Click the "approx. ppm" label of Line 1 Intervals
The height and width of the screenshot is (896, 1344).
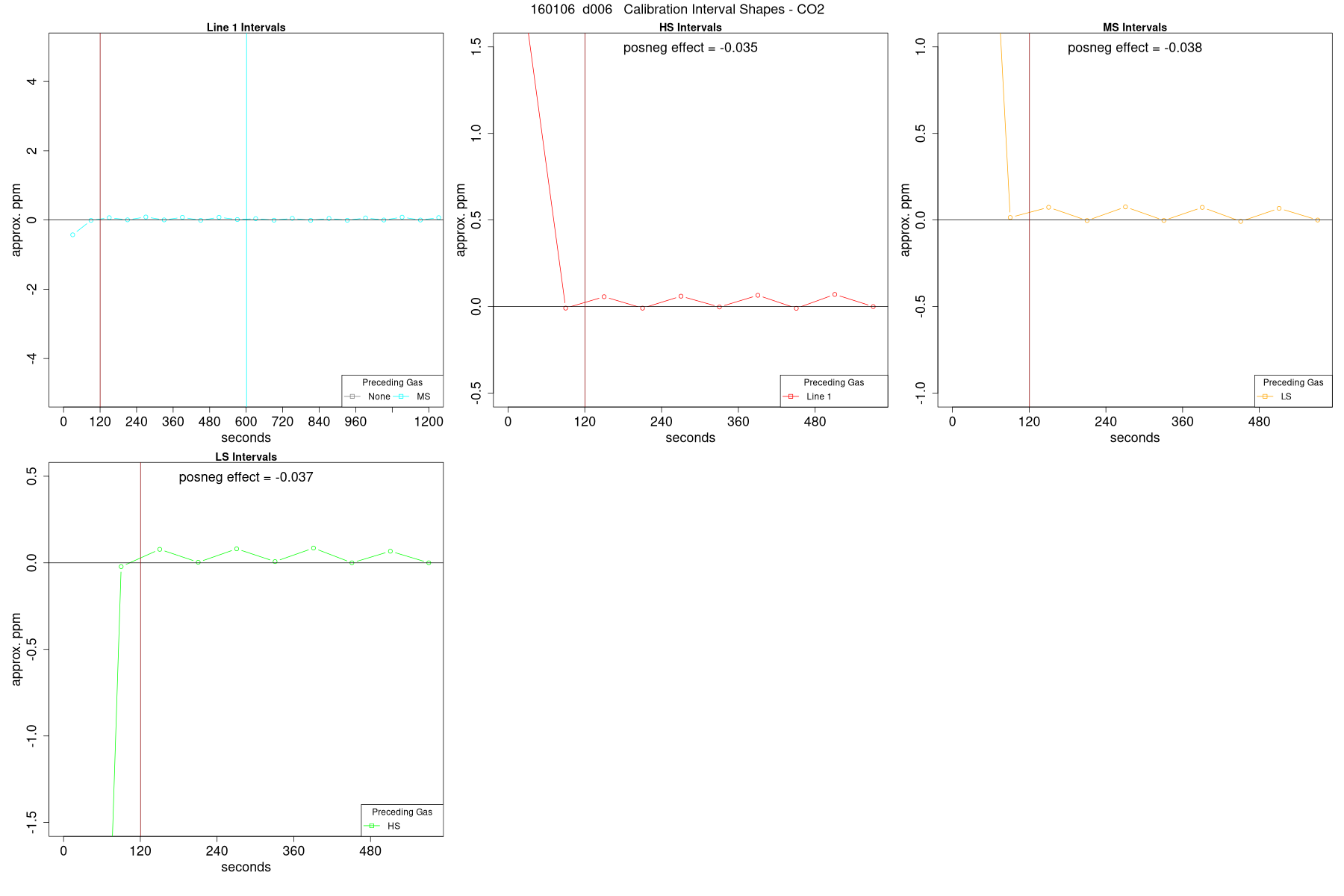(16, 220)
